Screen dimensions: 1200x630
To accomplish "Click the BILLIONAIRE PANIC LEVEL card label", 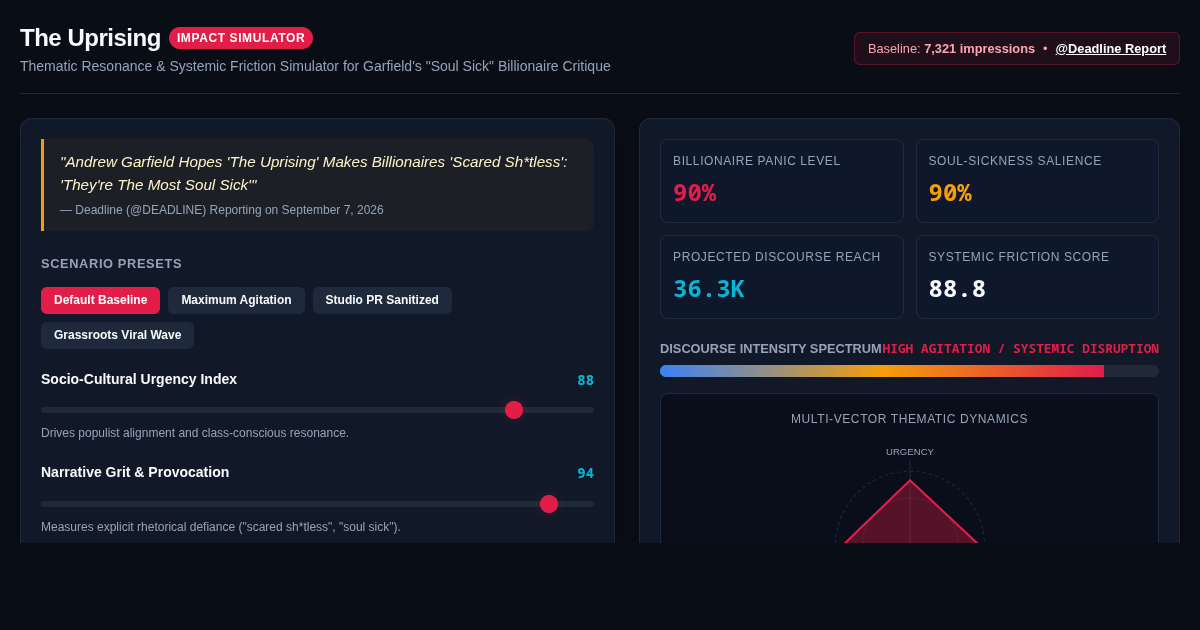I will [757, 161].
